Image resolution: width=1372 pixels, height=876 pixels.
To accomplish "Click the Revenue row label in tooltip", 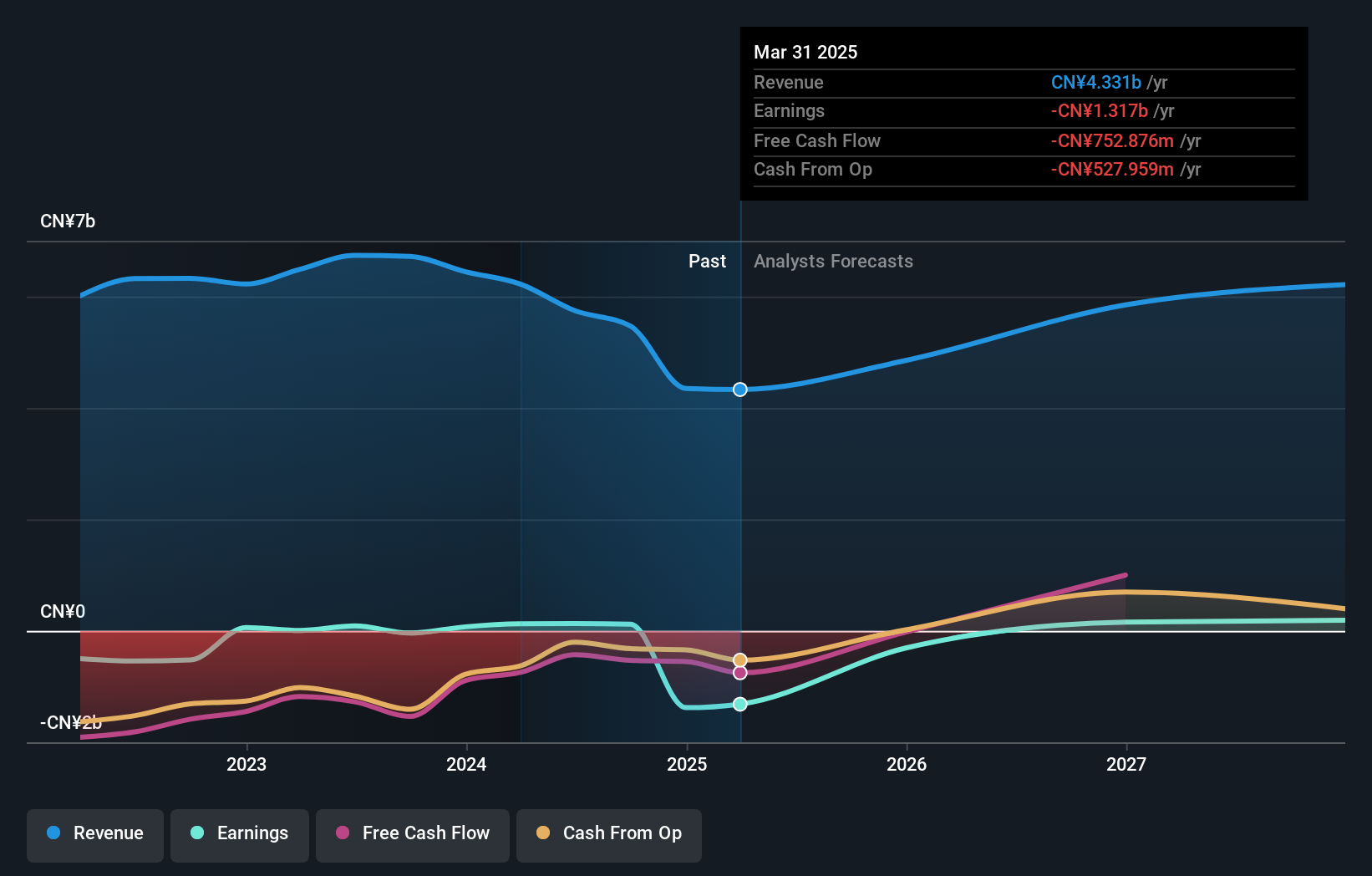I will 789,83.
